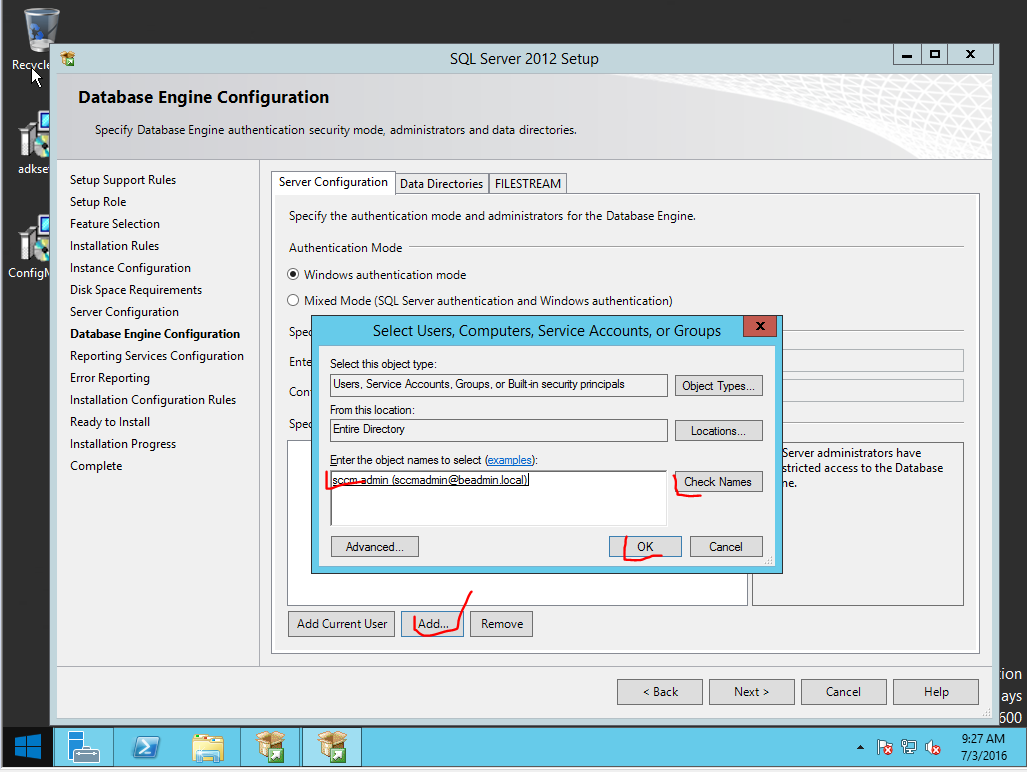The width and height of the screenshot is (1027, 772).
Task: Proceed with the Next button
Action: coord(752,692)
